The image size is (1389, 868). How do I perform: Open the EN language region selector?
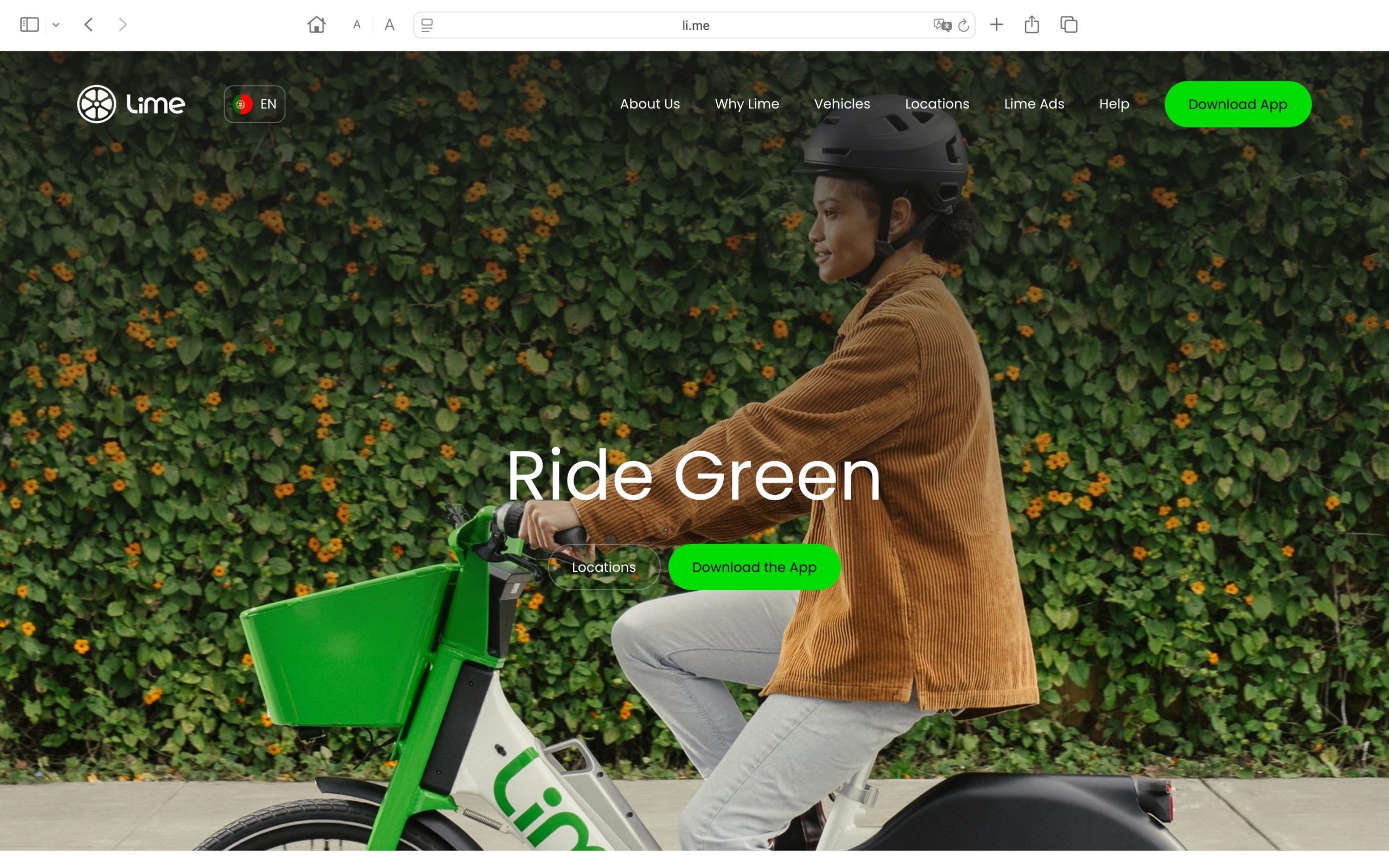[254, 104]
